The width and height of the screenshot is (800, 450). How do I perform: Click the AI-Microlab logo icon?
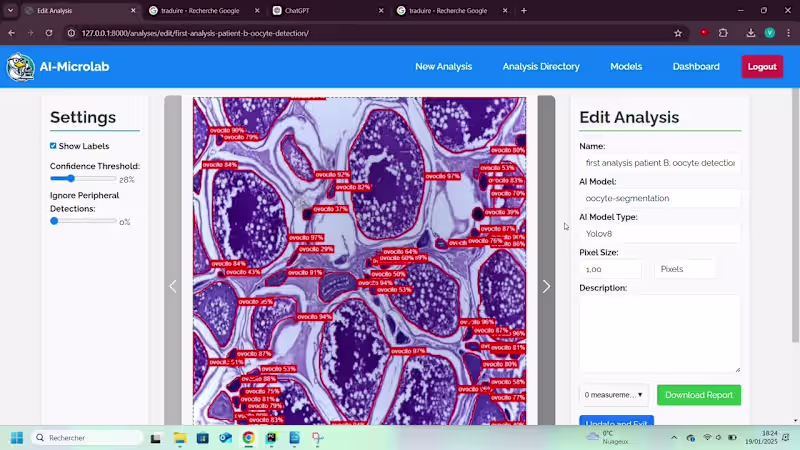[20, 67]
